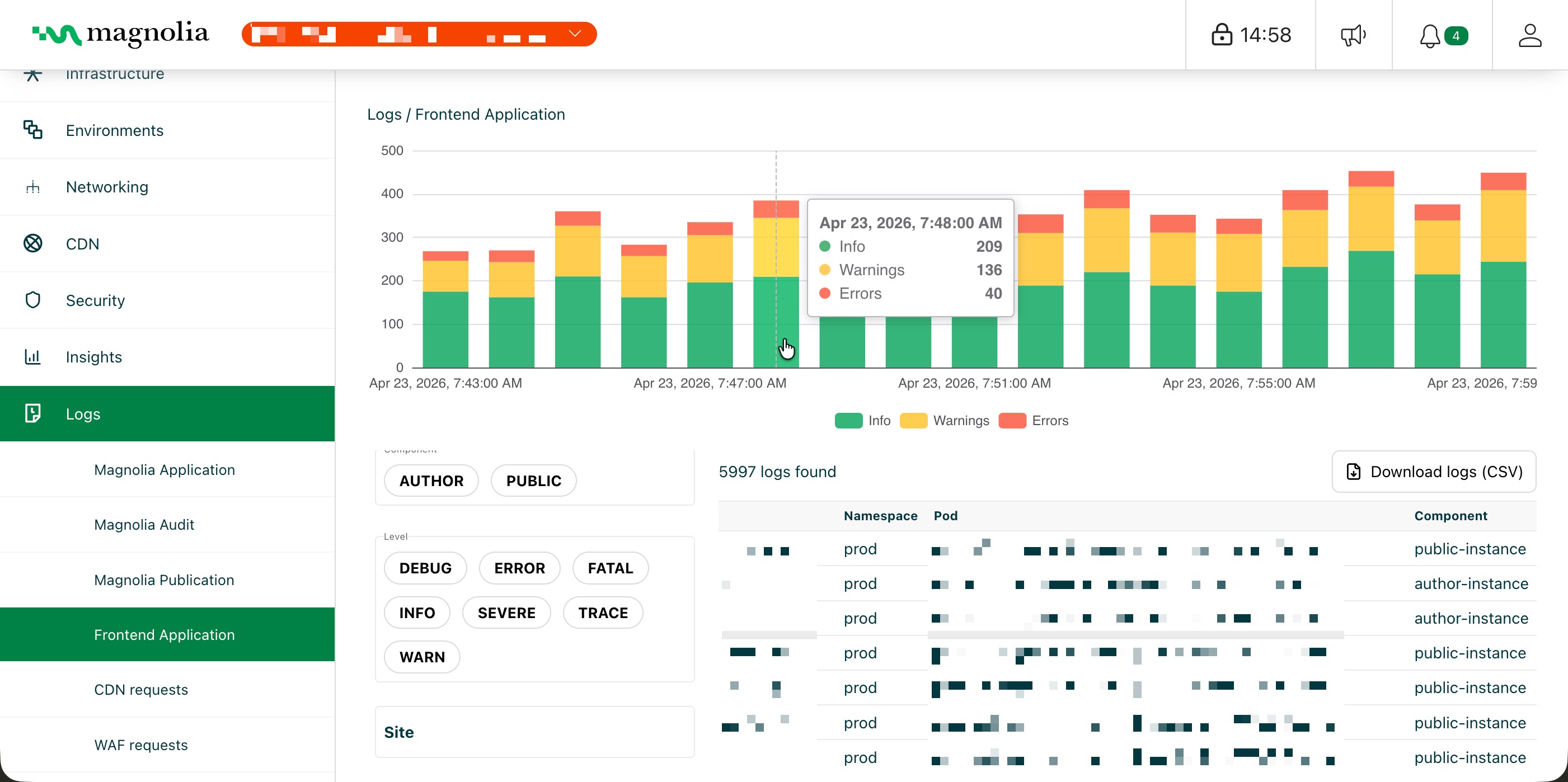The image size is (1568, 782).
Task: Toggle the ERROR level filter
Action: pyautogui.click(x=519, y=568)
